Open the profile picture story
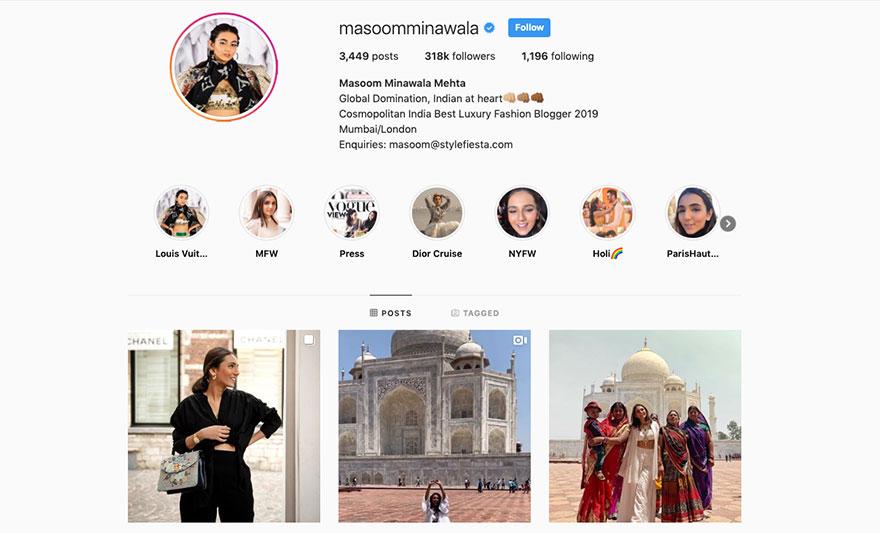880x533 pixels. pos(223,67)
